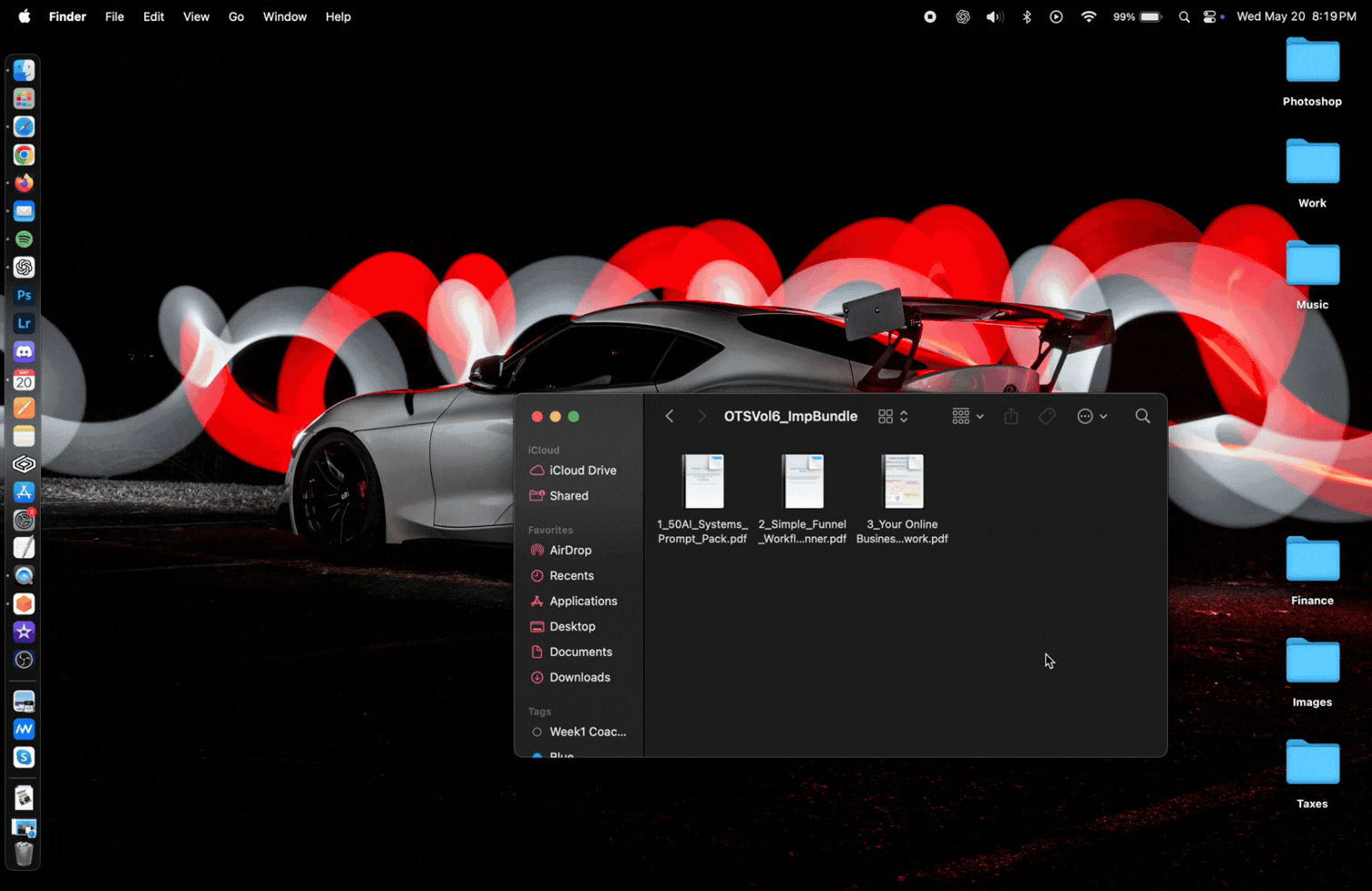Open the Edit menu
1372x891 pixels.
[x=153, y=16]
